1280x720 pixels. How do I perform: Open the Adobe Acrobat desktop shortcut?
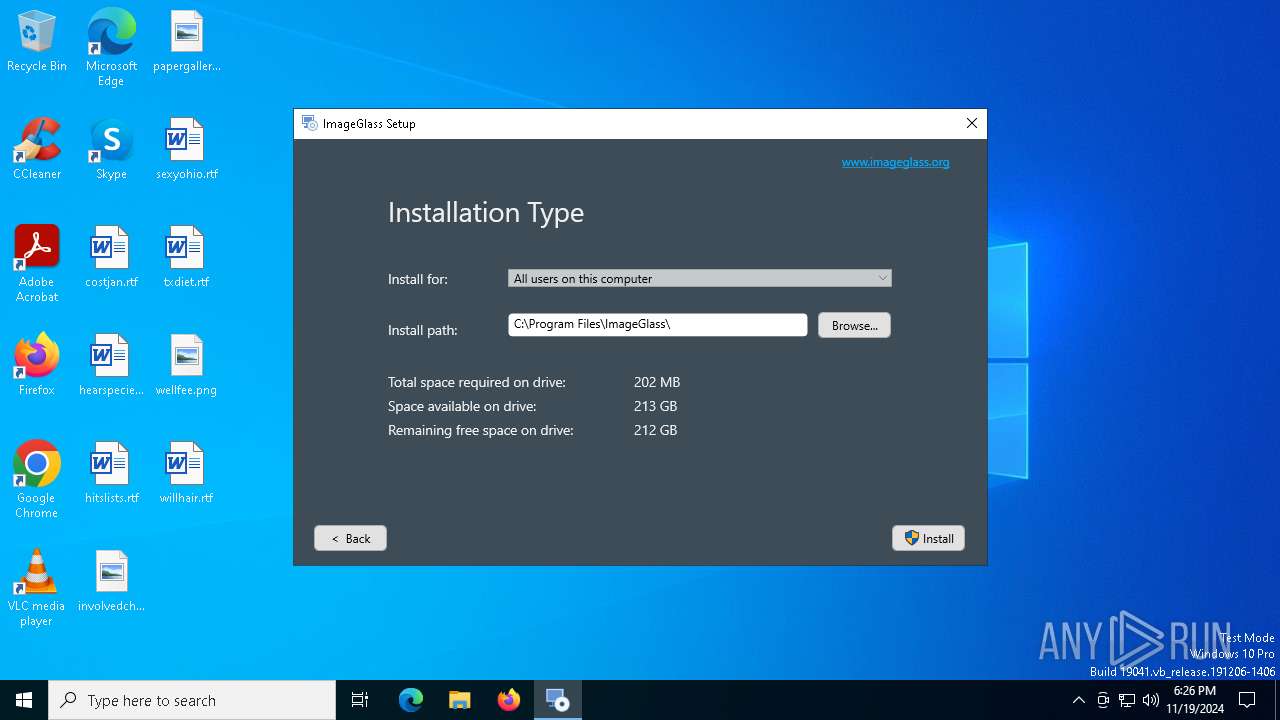(x=37, y=264)
